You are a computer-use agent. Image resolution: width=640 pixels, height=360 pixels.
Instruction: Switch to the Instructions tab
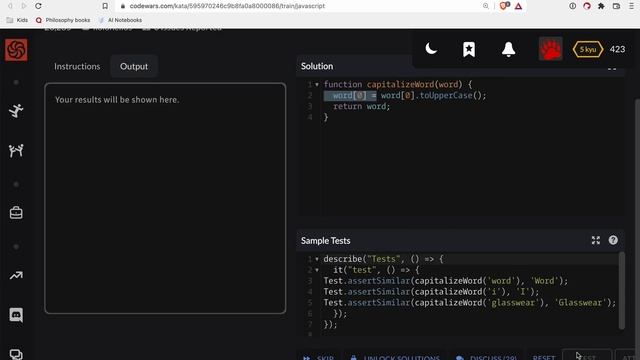77,66
